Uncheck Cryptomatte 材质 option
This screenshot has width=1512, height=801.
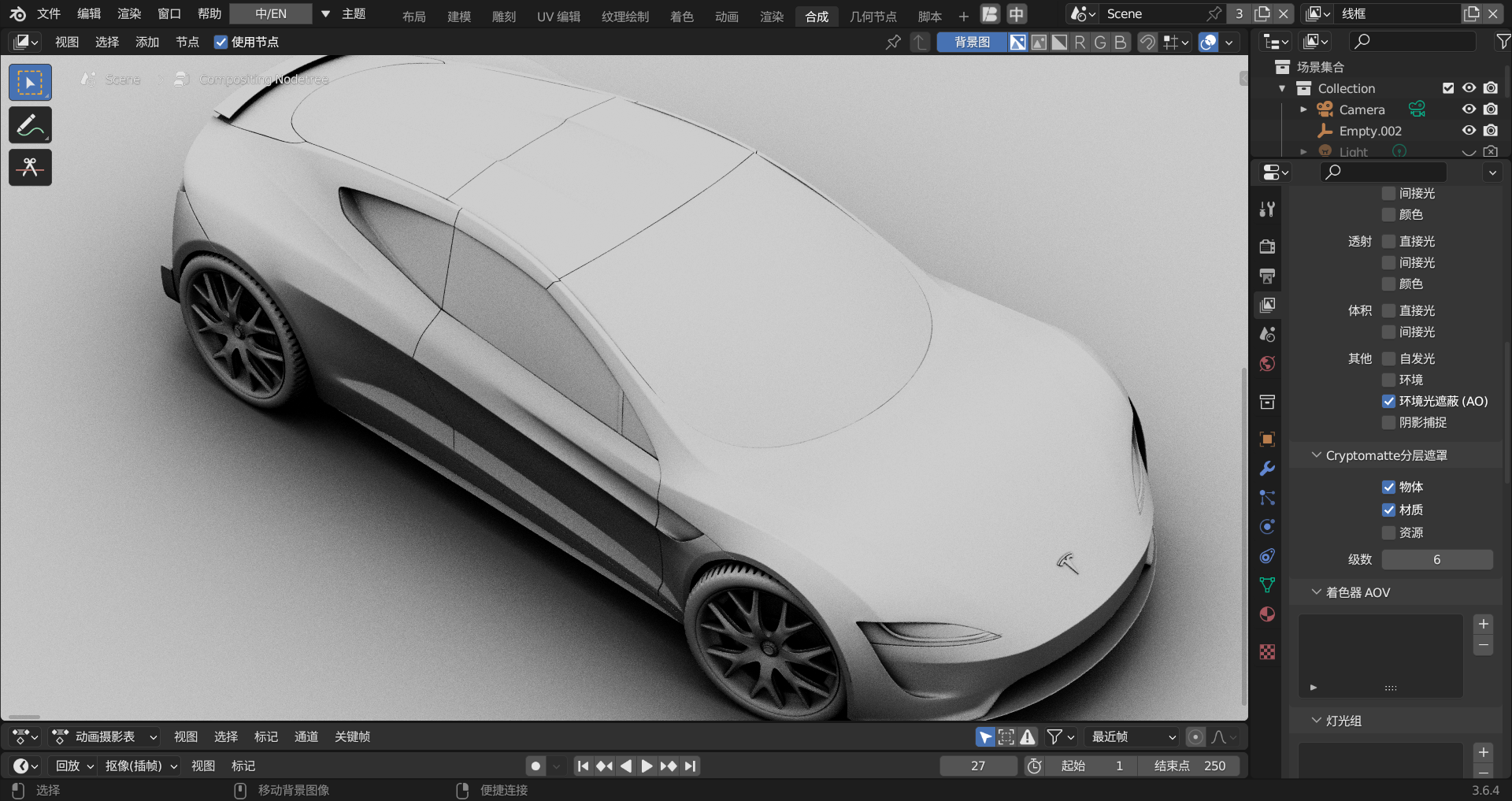[1388, 510]
